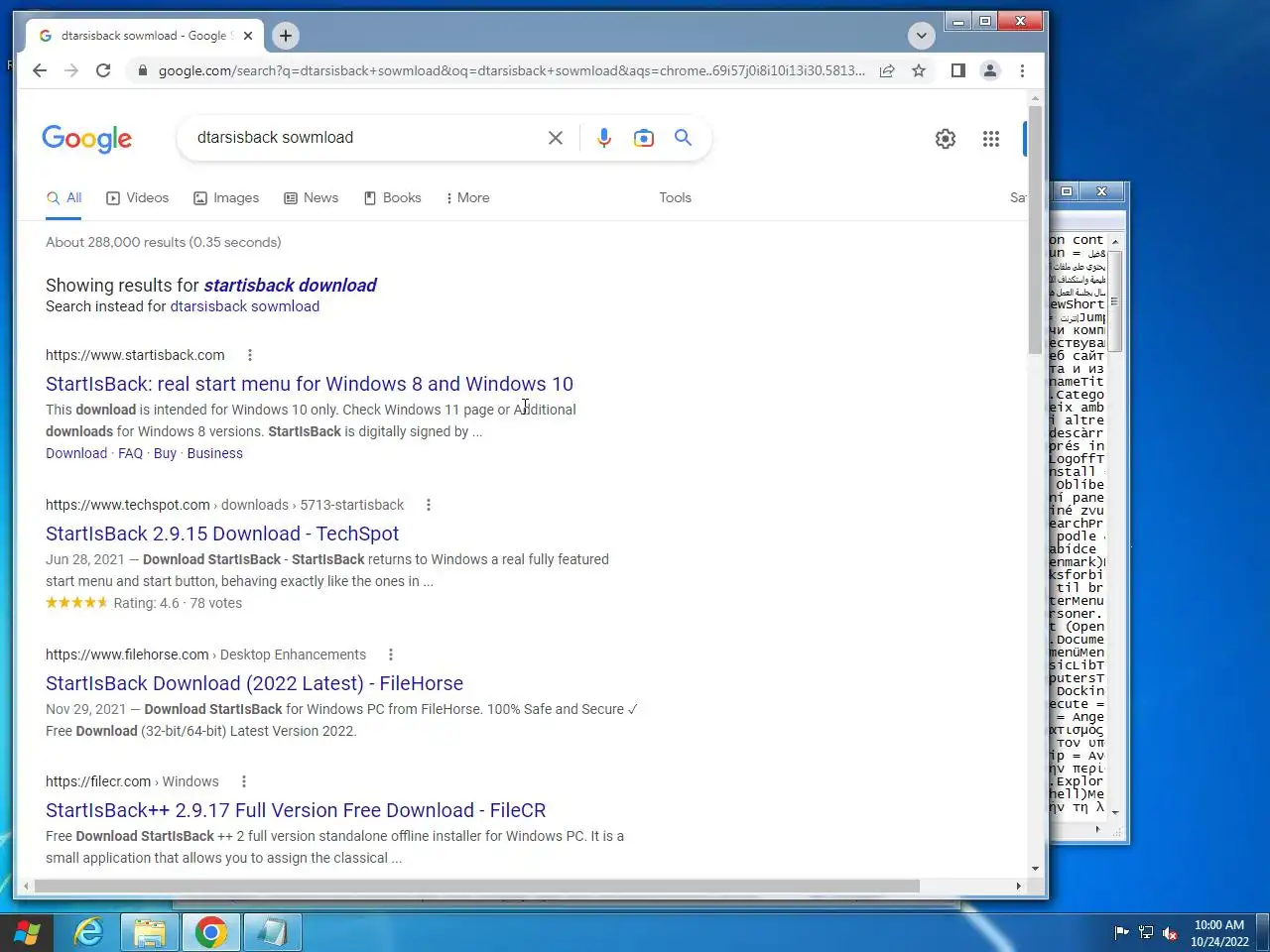The height and width of the screenshot is (952, 1270).
Task: Start a voice search with the microphone
Action: 603,138
